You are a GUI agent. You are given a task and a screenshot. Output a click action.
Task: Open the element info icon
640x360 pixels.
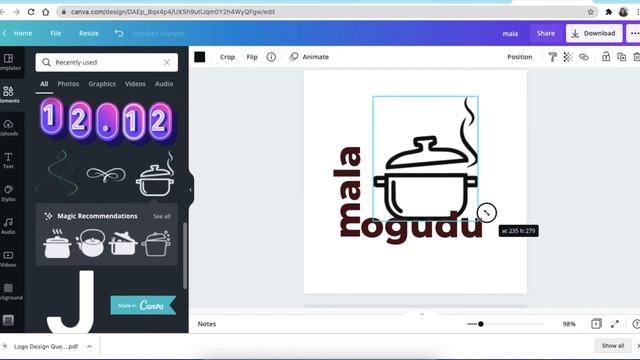click(271, 57)
